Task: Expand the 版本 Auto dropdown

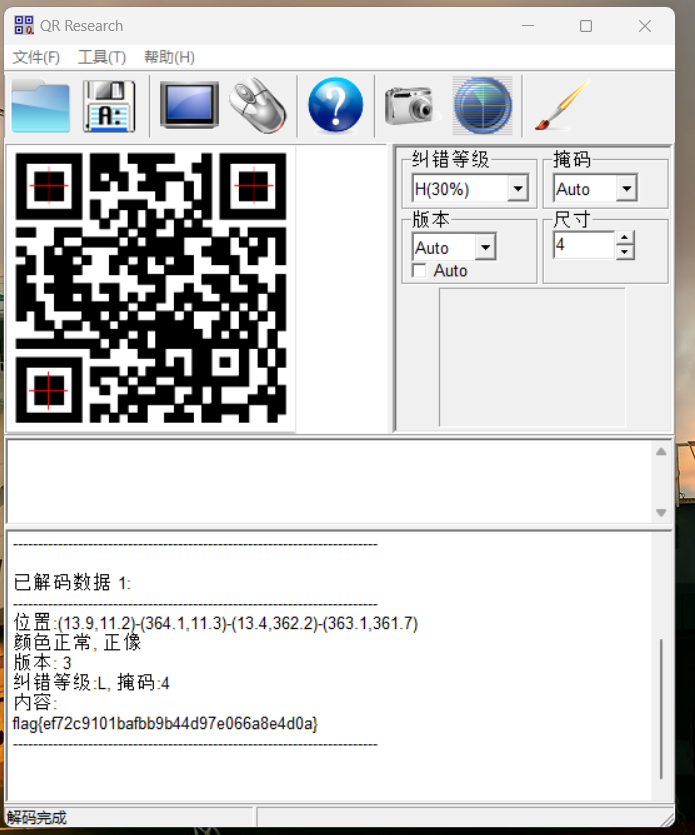Action: (x=485, y=247)
